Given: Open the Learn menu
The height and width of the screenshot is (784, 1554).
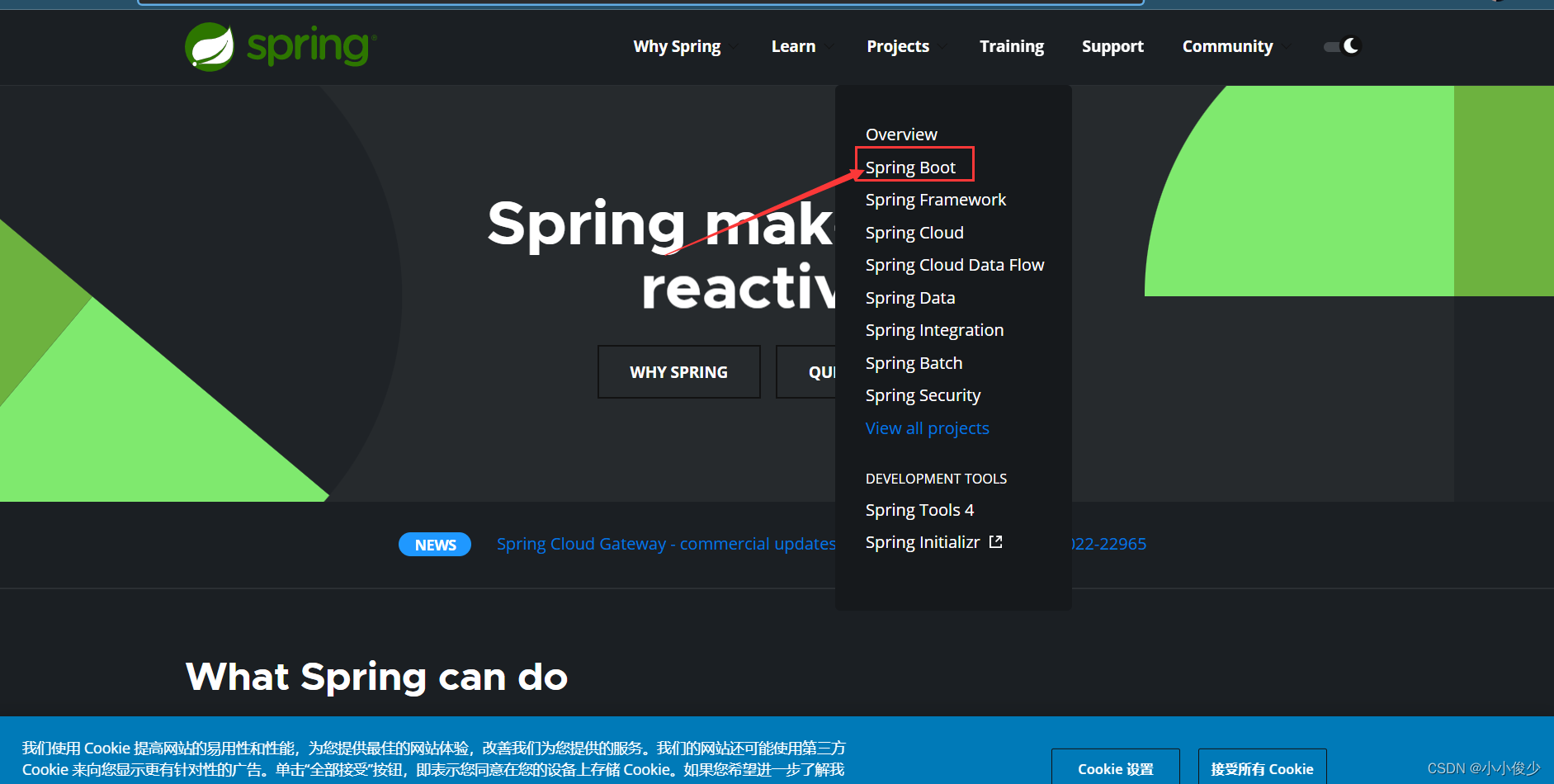Looking at the screenshot, I should tap(793, 46).
